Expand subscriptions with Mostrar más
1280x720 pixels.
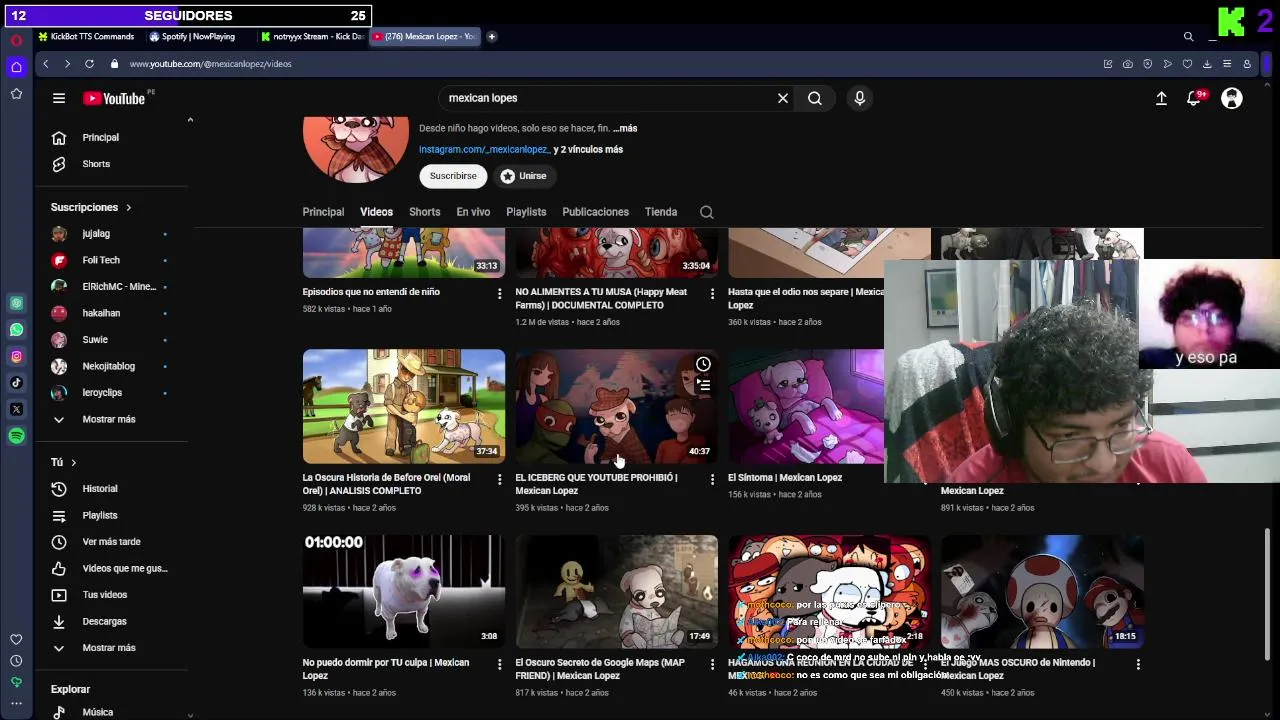tap(108, 419)
